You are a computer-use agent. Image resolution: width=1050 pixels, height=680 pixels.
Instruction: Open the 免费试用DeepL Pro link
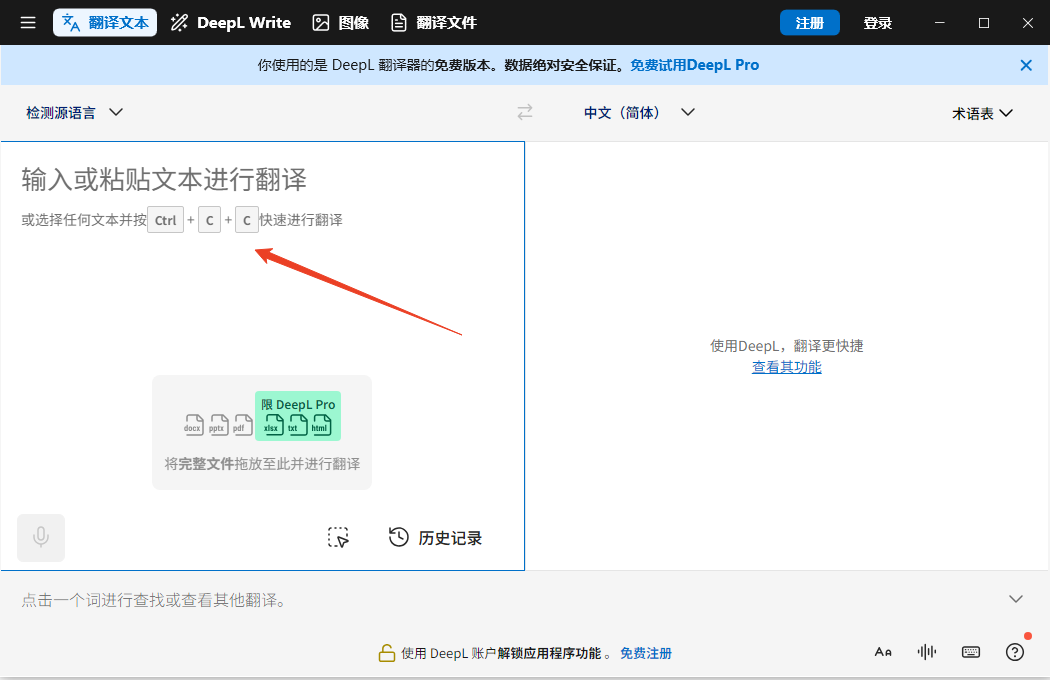[694, 65]
